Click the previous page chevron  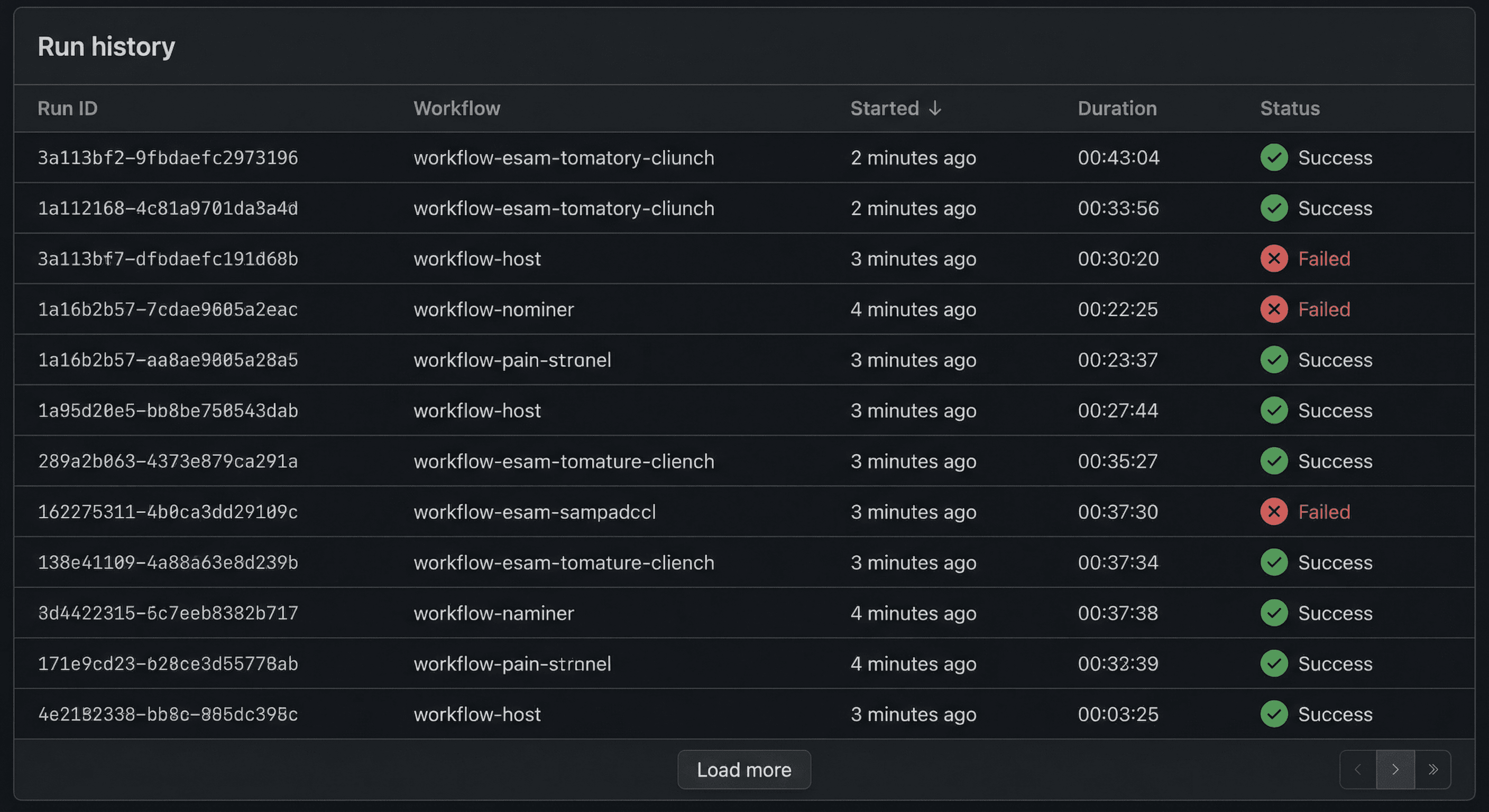coord(1357,769)
